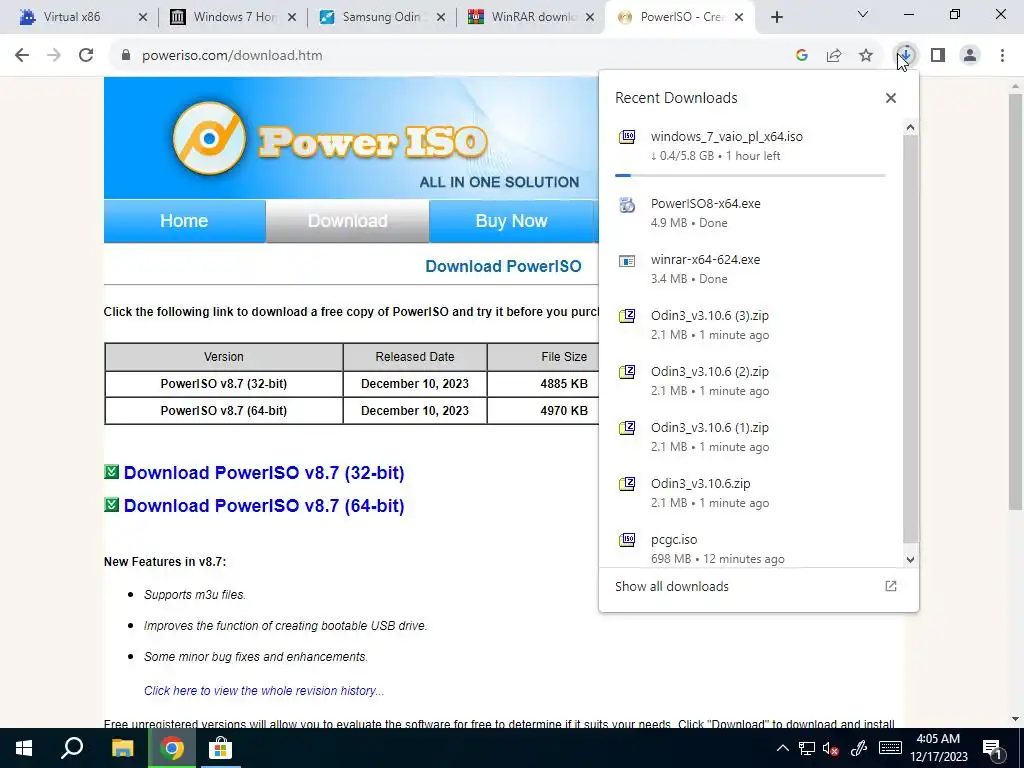
Task: Open the network tray icon
Action: 807,748
